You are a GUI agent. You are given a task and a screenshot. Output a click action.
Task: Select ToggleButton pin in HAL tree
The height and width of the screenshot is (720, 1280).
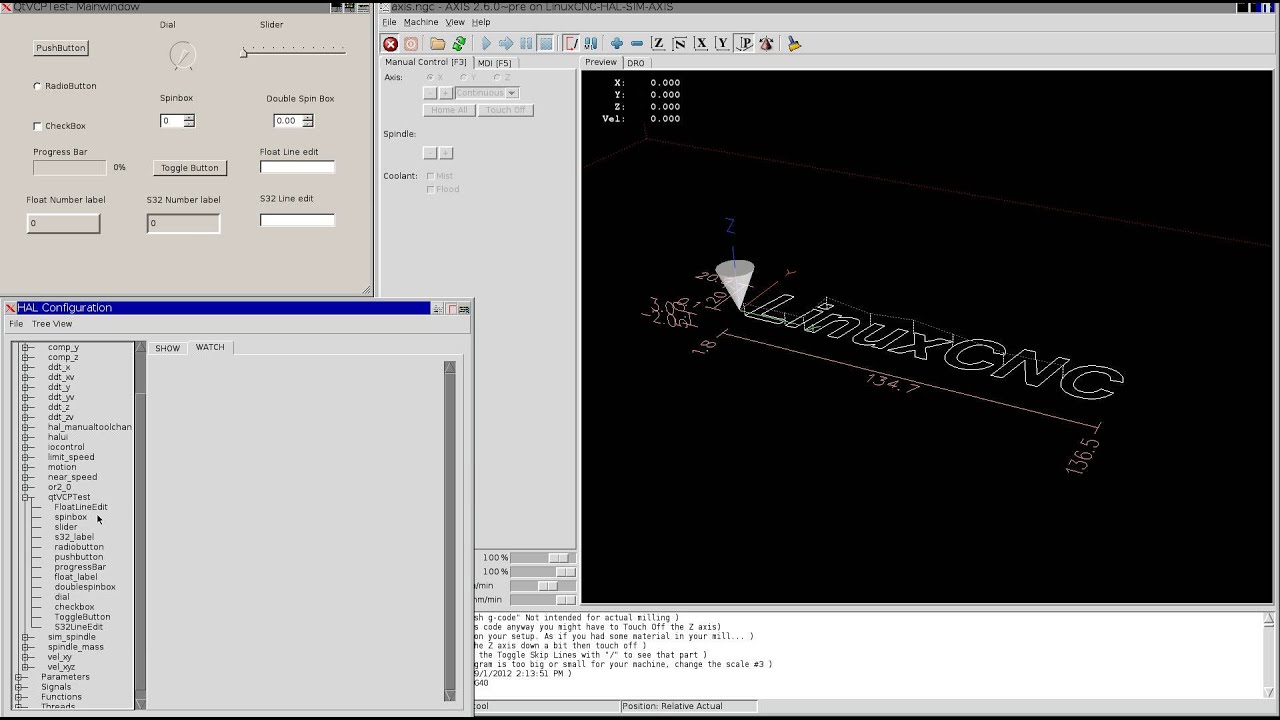click(x=82, y=617)
